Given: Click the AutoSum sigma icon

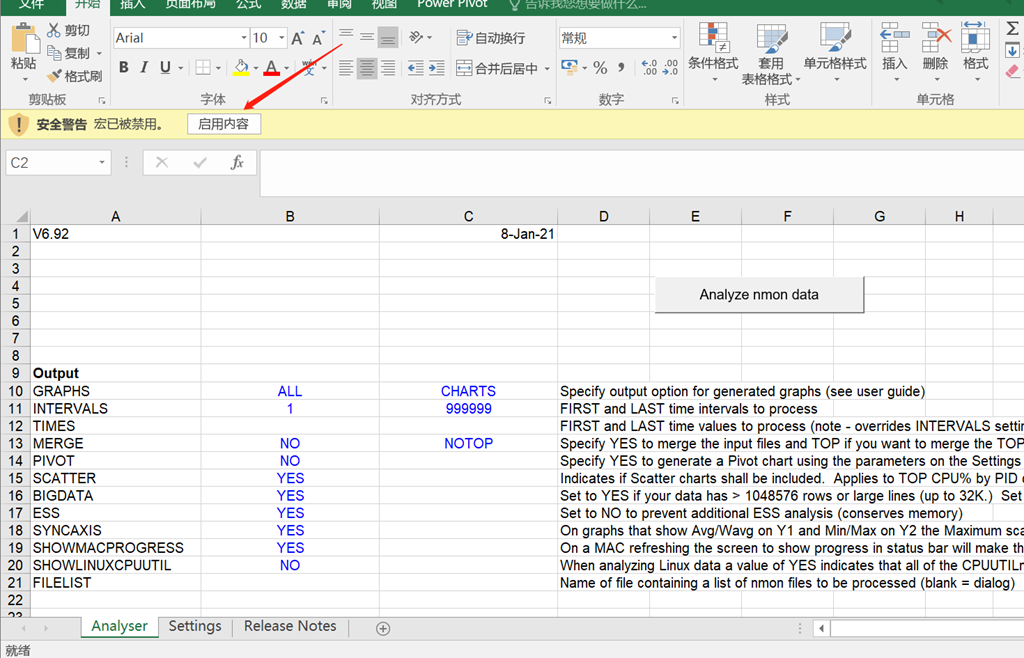Looking at the screenshot, I should (x=1012, y=29).
